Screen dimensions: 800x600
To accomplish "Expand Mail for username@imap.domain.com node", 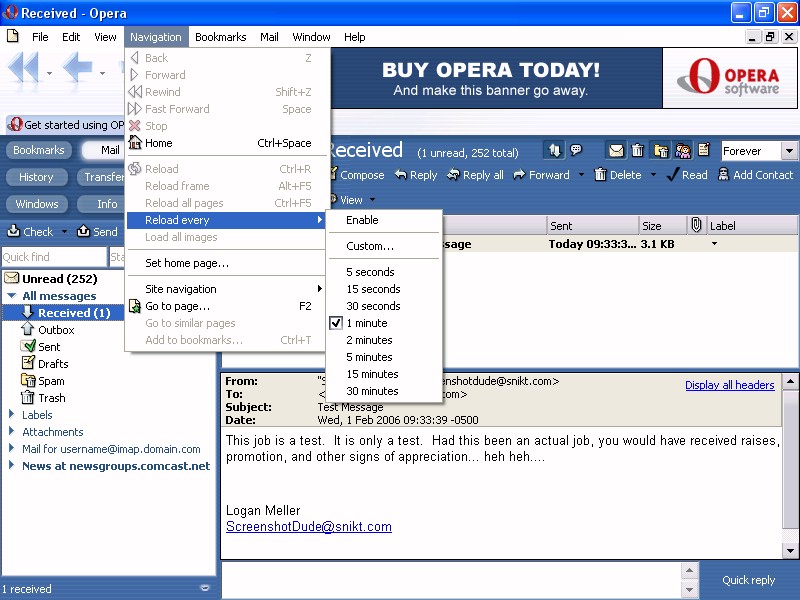I will click(11, 448).
